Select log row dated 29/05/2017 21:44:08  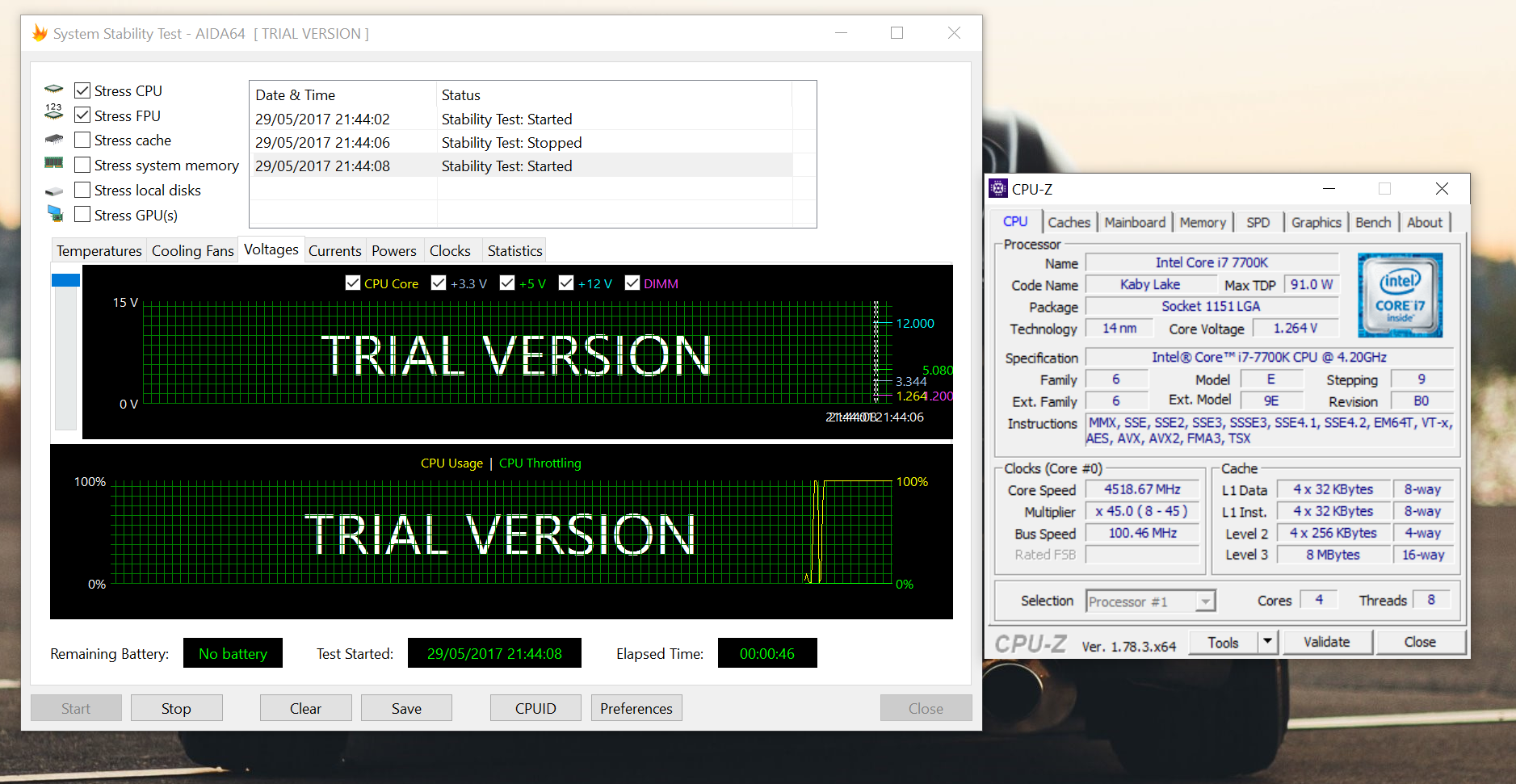pos(520,166)
